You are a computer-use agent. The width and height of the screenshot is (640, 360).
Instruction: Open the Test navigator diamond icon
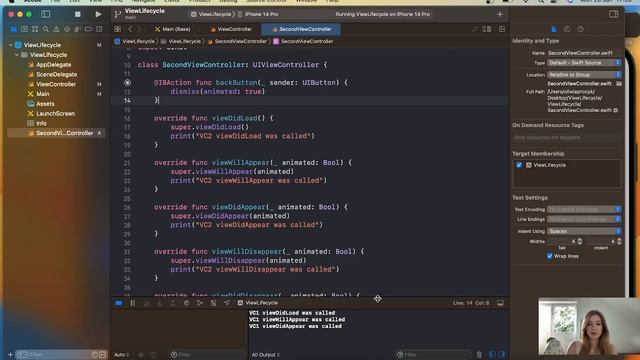click(x=67, y=29)
